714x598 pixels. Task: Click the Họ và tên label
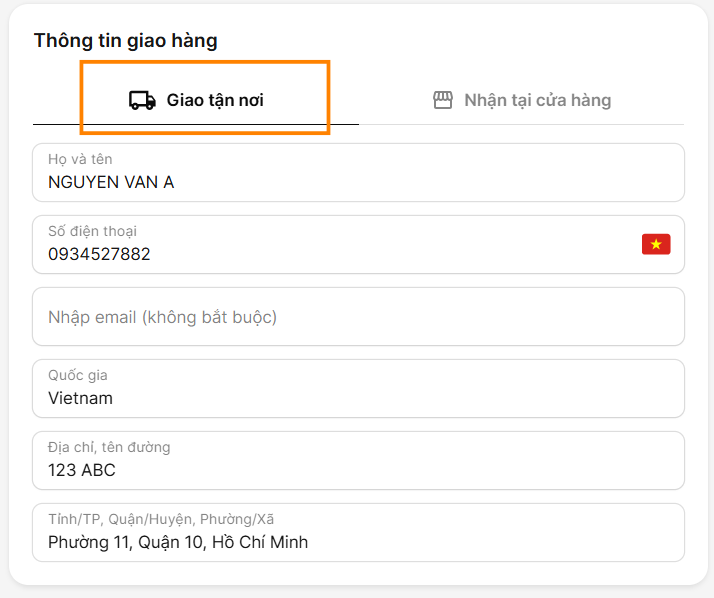(x=80, y=160)
